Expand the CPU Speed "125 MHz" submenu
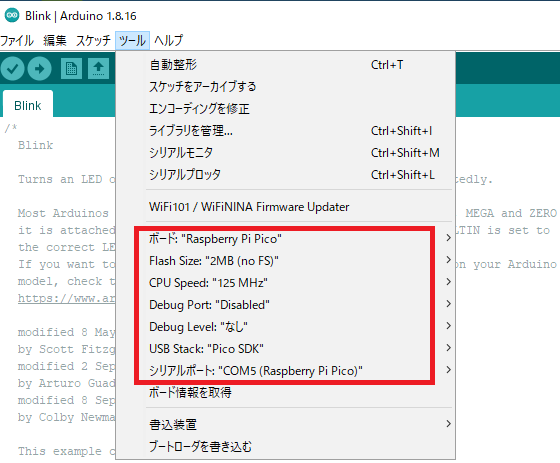 click(x=285, y=283)
